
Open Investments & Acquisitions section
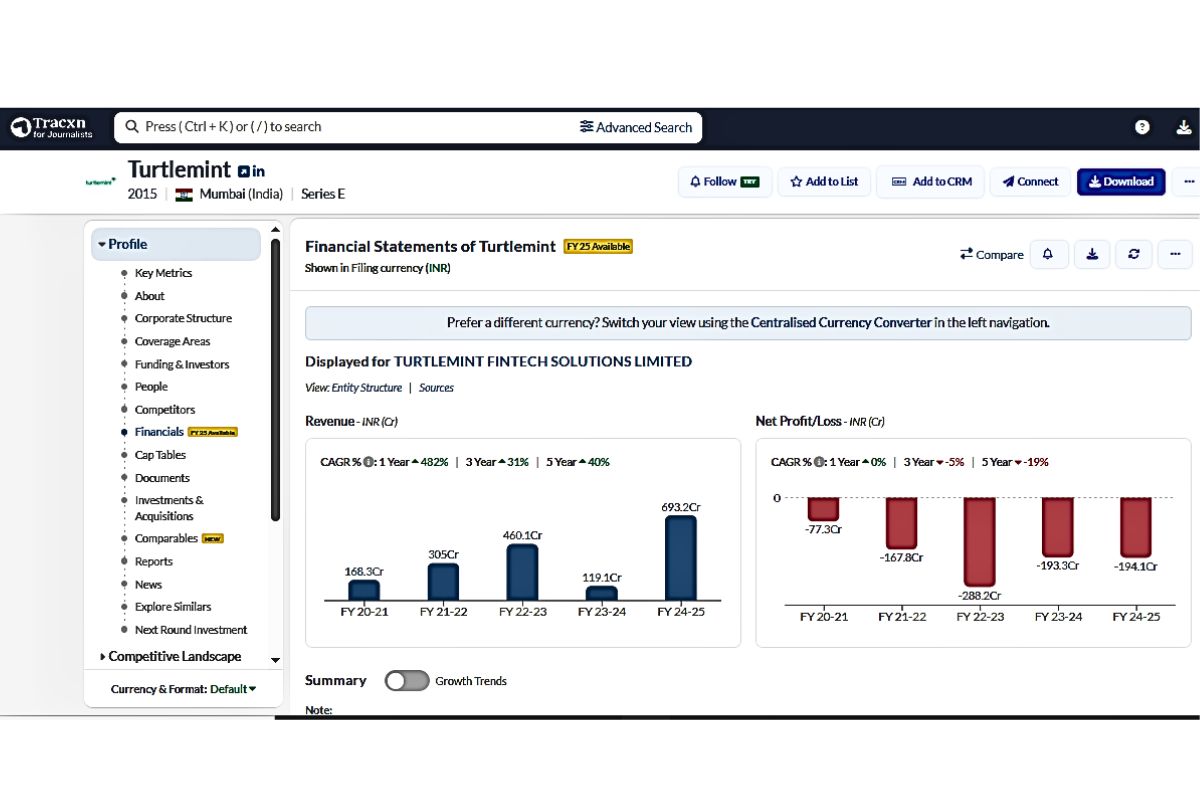[169, 508]
